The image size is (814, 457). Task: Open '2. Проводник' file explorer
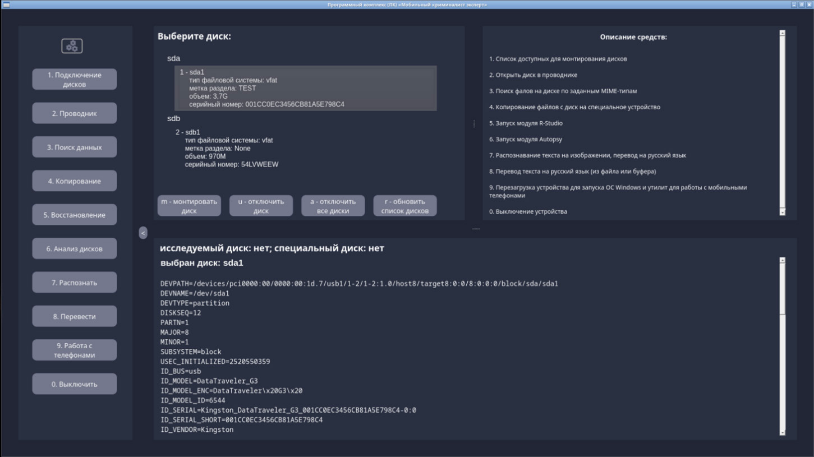[x=74, y=113]
